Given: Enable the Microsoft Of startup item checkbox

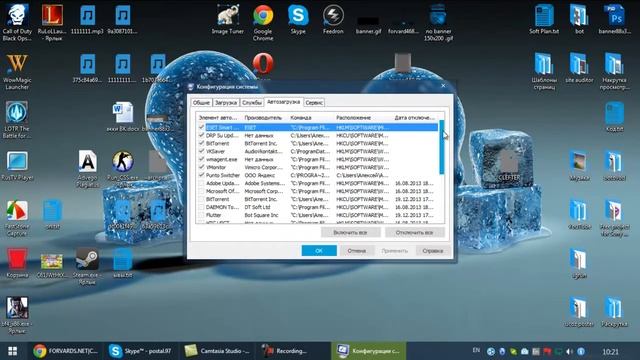Looking at the screenshot, I should coord(201,191).
